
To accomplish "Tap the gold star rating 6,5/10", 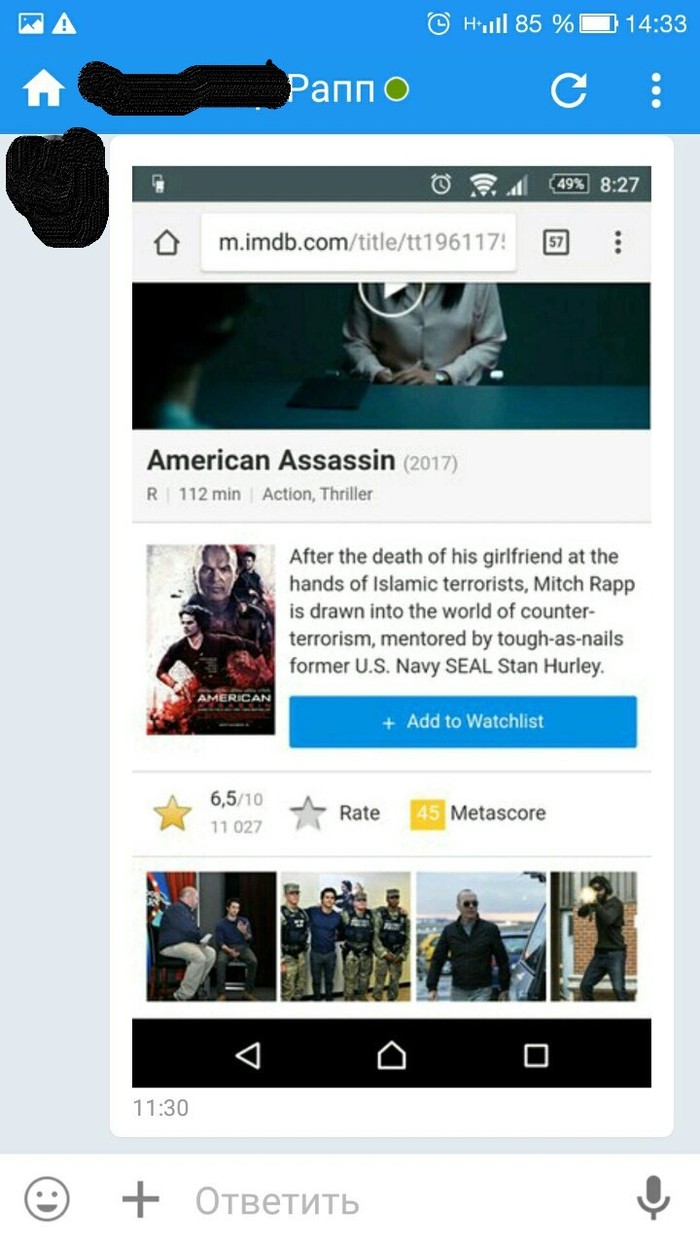I will click(172, 815).
